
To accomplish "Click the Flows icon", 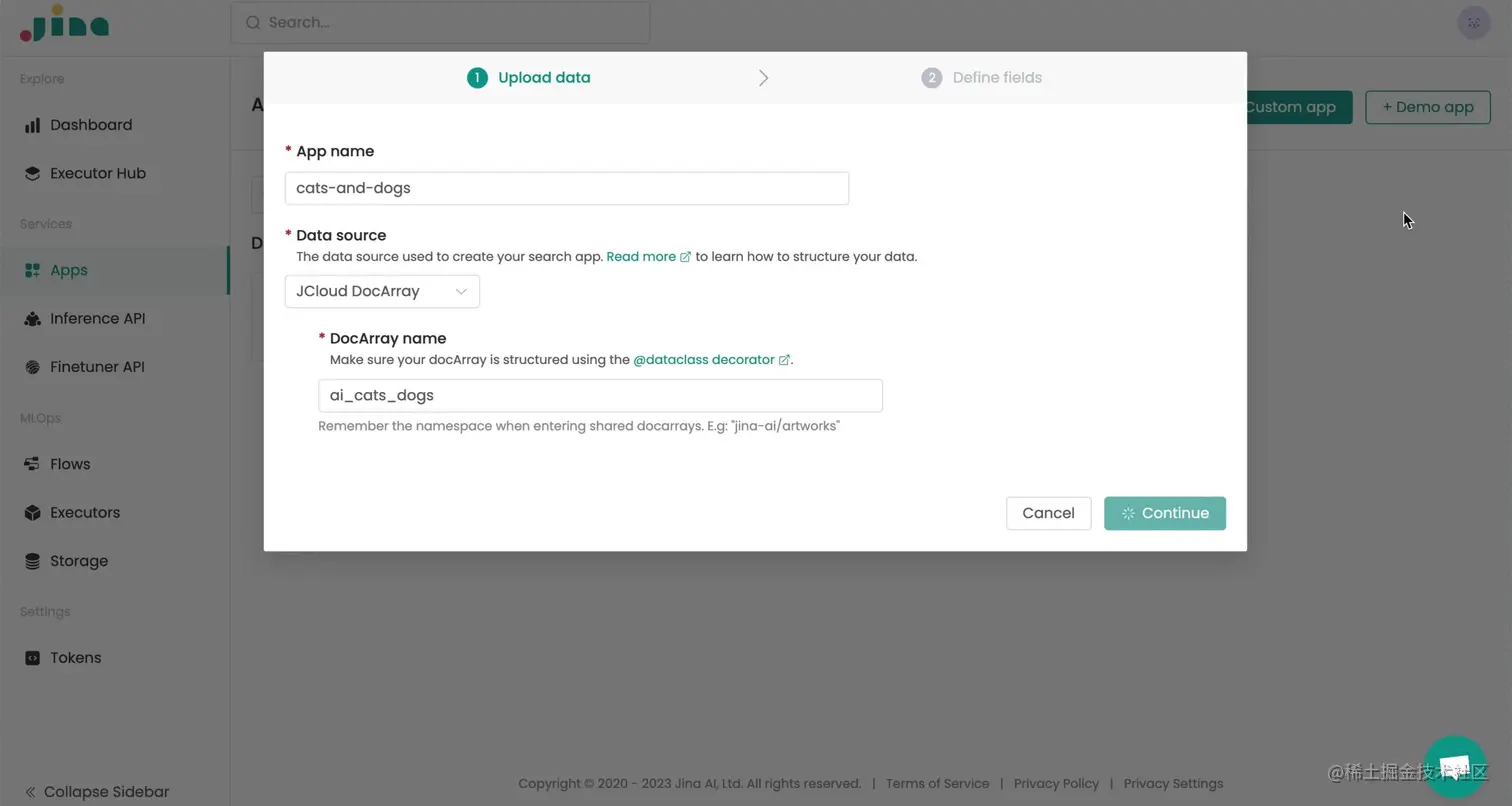I will click(32, 464).
